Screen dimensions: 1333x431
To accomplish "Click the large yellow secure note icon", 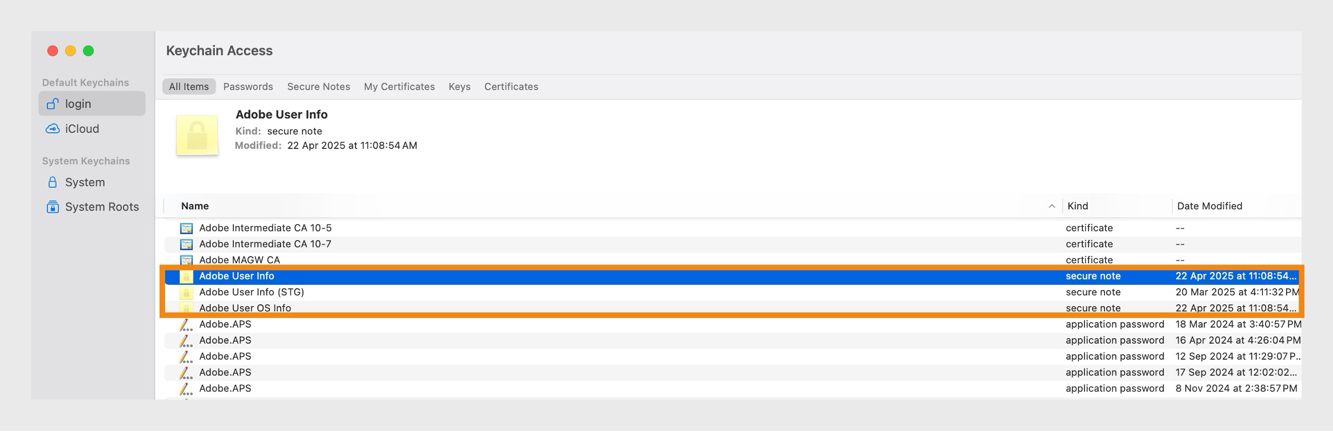I will pos(197,135).
